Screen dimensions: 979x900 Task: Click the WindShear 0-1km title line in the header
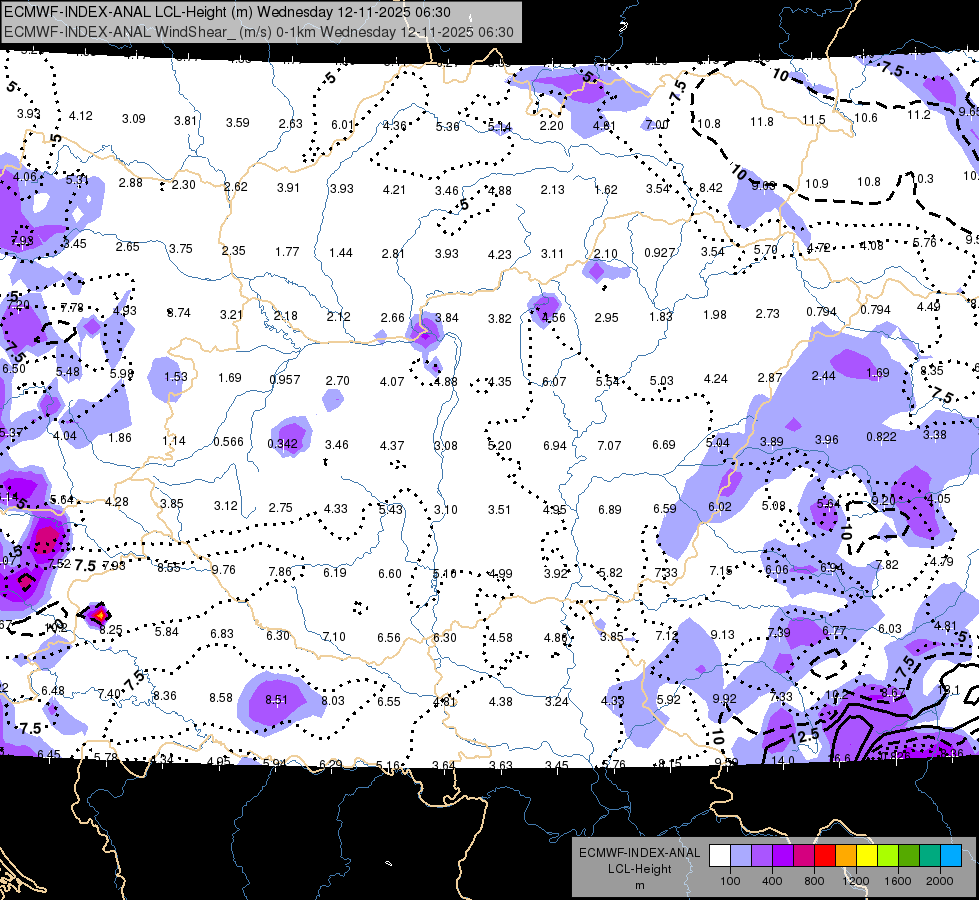click(258, 32)
